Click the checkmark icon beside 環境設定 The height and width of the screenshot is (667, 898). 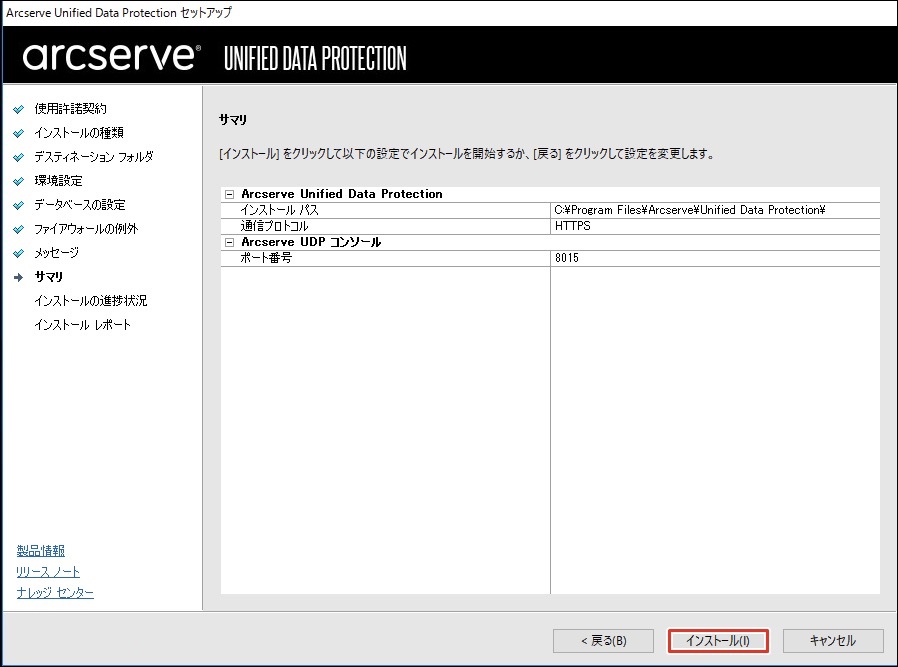[x=19, y=181]
